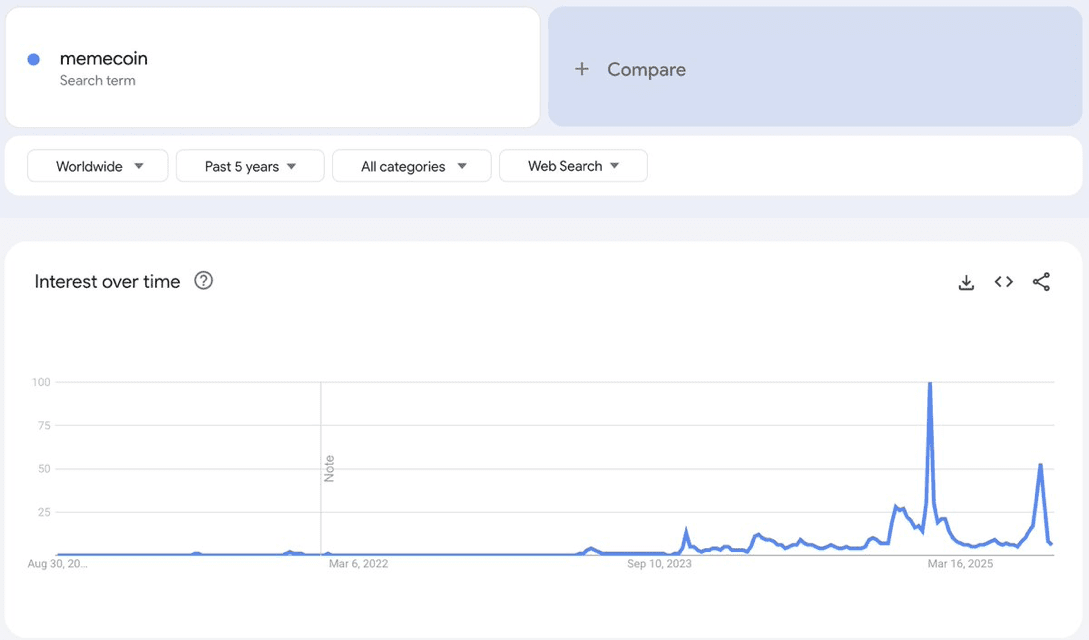Click the second peak near value 50
Viewport: 1089px width, 640px height.
(x=1040, y=464)
